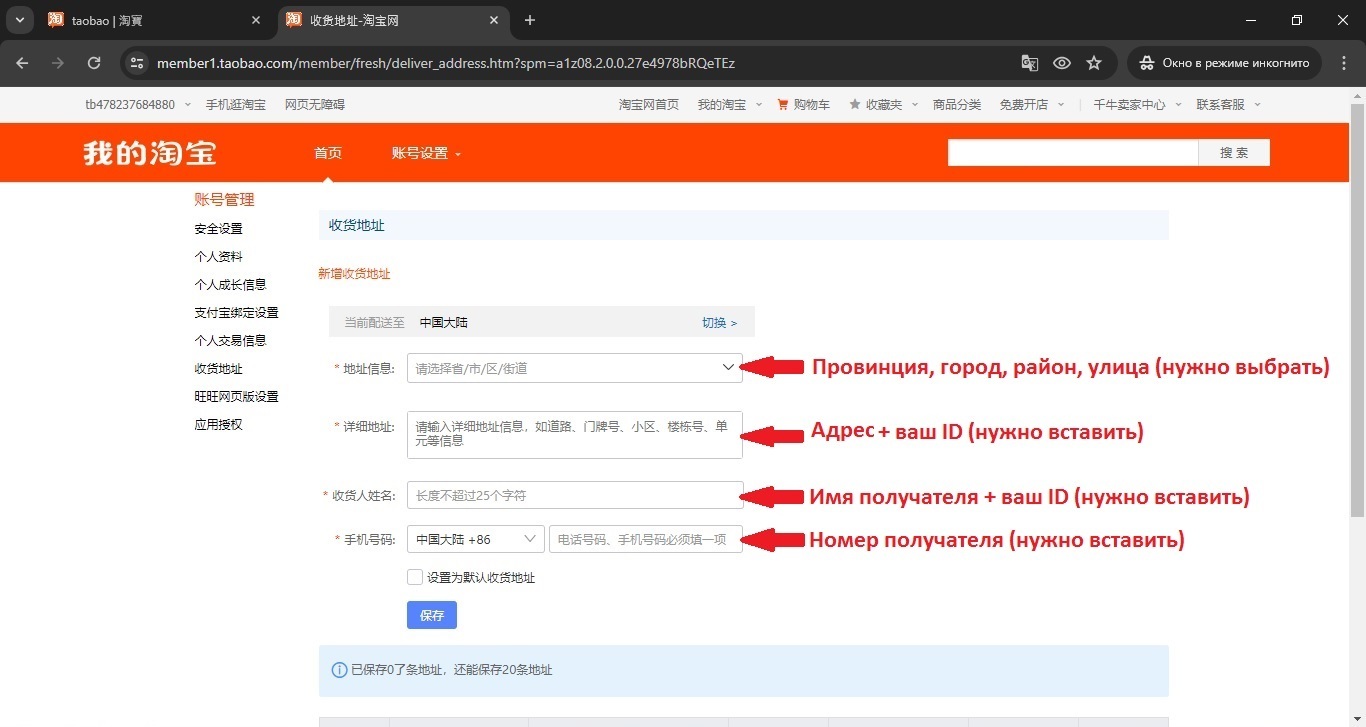Close the 收货地址-淘宝网 tab
The height and width of the screenshot is (727, 1366).
495,20
